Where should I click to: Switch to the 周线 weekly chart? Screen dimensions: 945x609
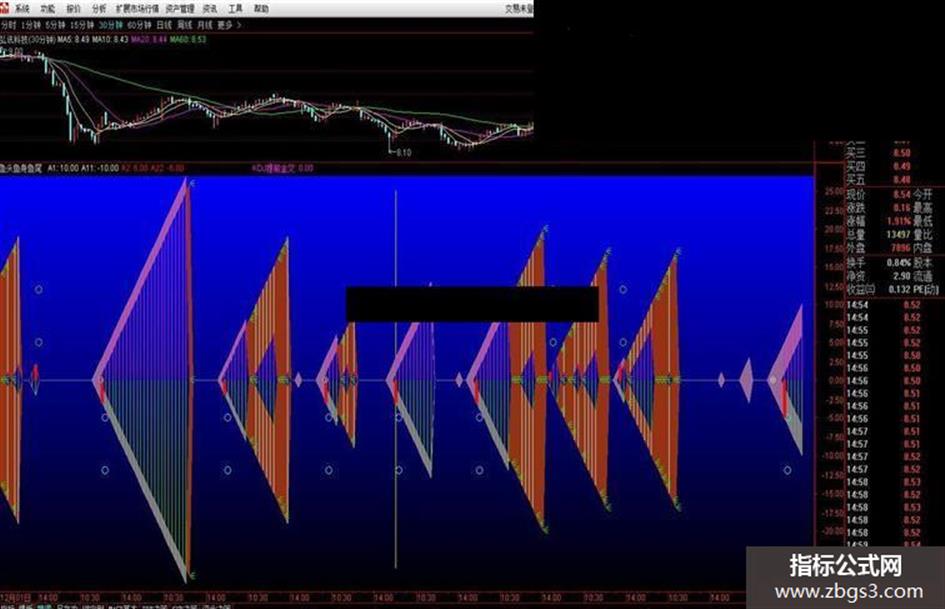(184, 25)
